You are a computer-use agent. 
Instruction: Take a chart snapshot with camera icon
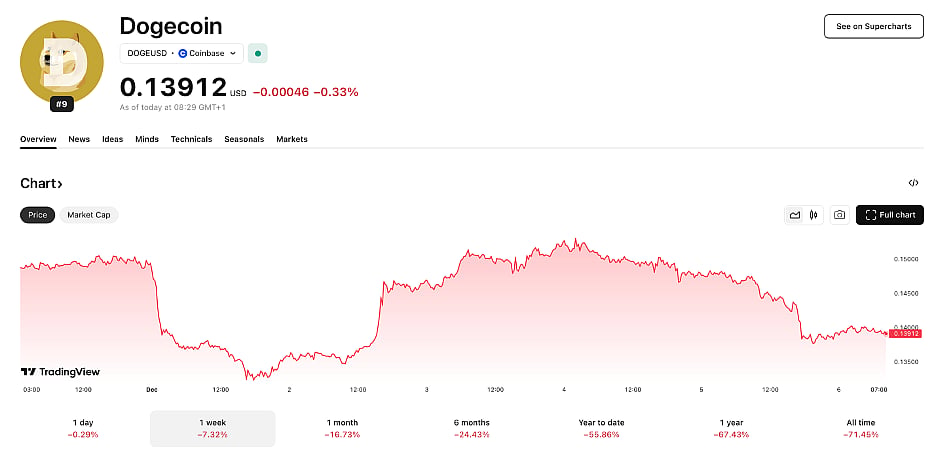click(839, 215)
